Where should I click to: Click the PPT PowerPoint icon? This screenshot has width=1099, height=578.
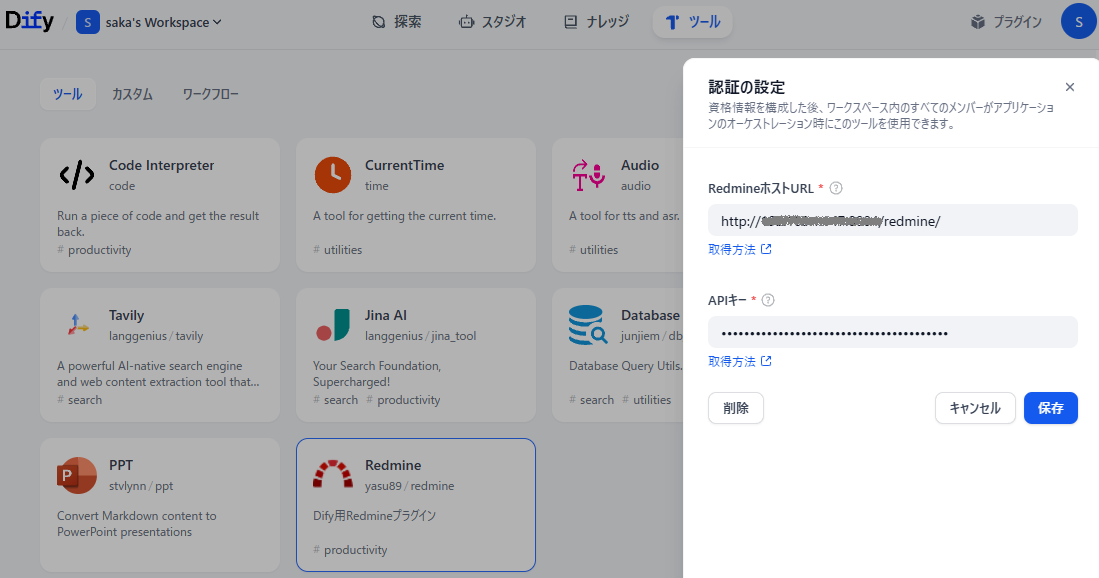pos(76,475)
